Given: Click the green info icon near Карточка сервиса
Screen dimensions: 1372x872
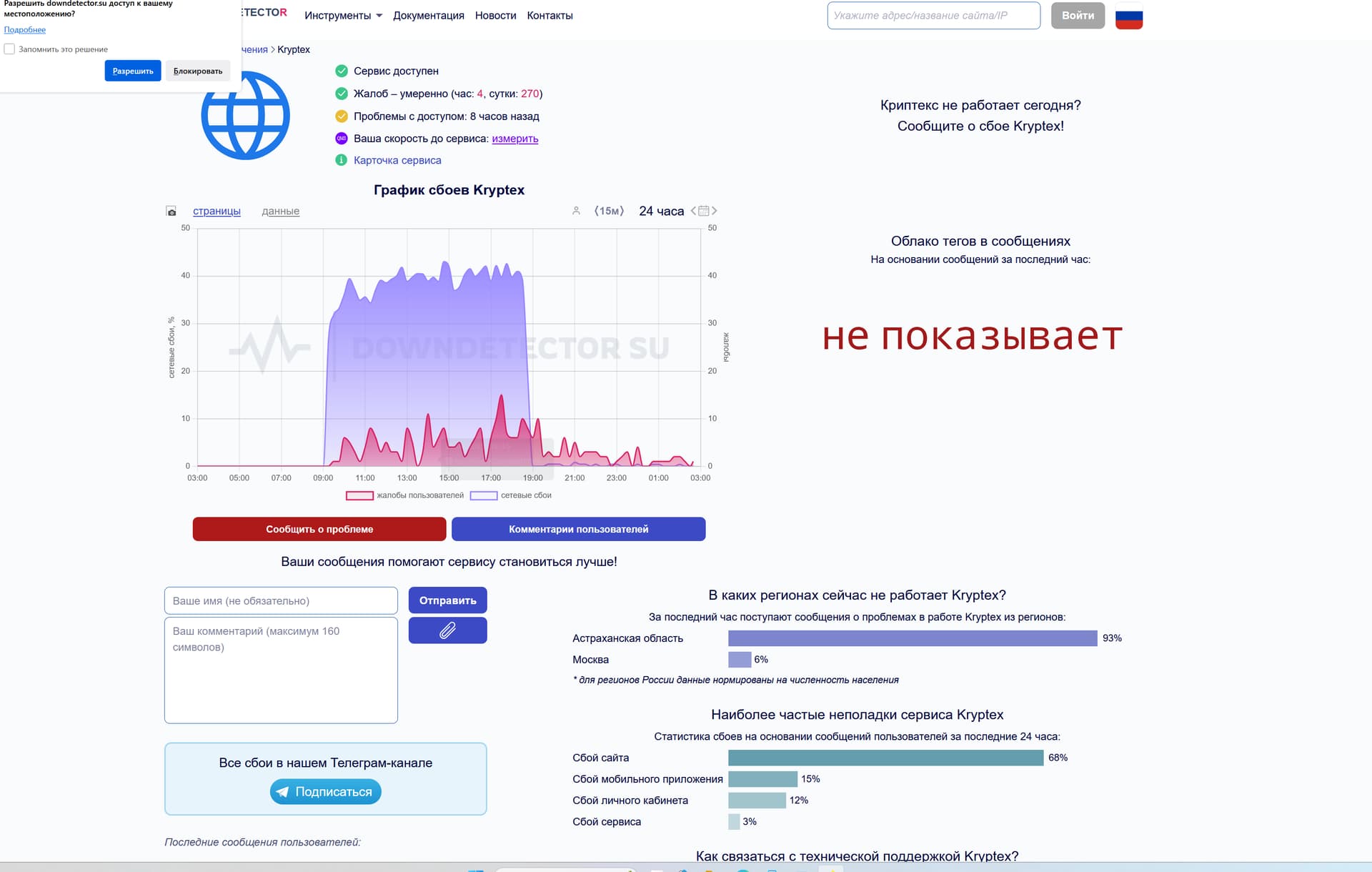Looking at the screenshot, I should tap(342, 160).
